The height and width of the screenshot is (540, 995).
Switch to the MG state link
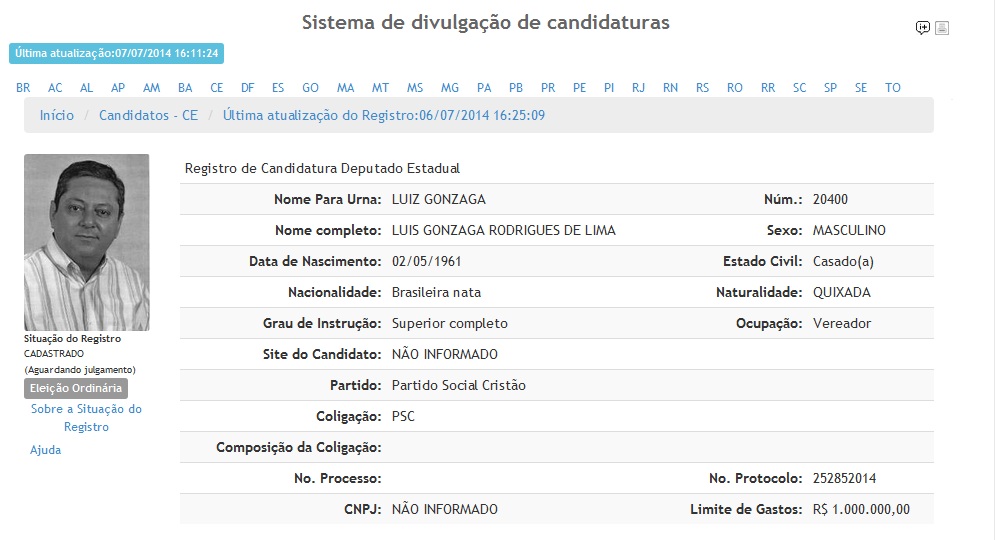point(450,88)
